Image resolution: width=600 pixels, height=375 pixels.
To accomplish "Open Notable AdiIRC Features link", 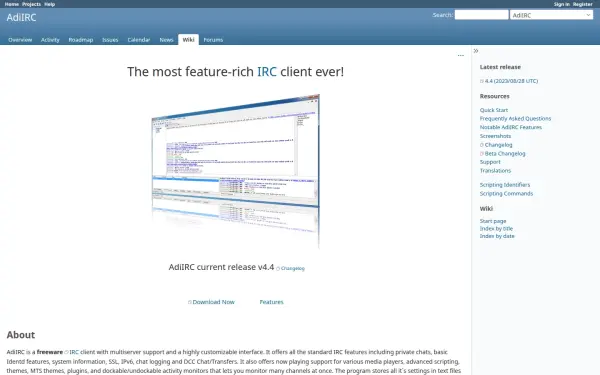I will [x=511, y=127].
